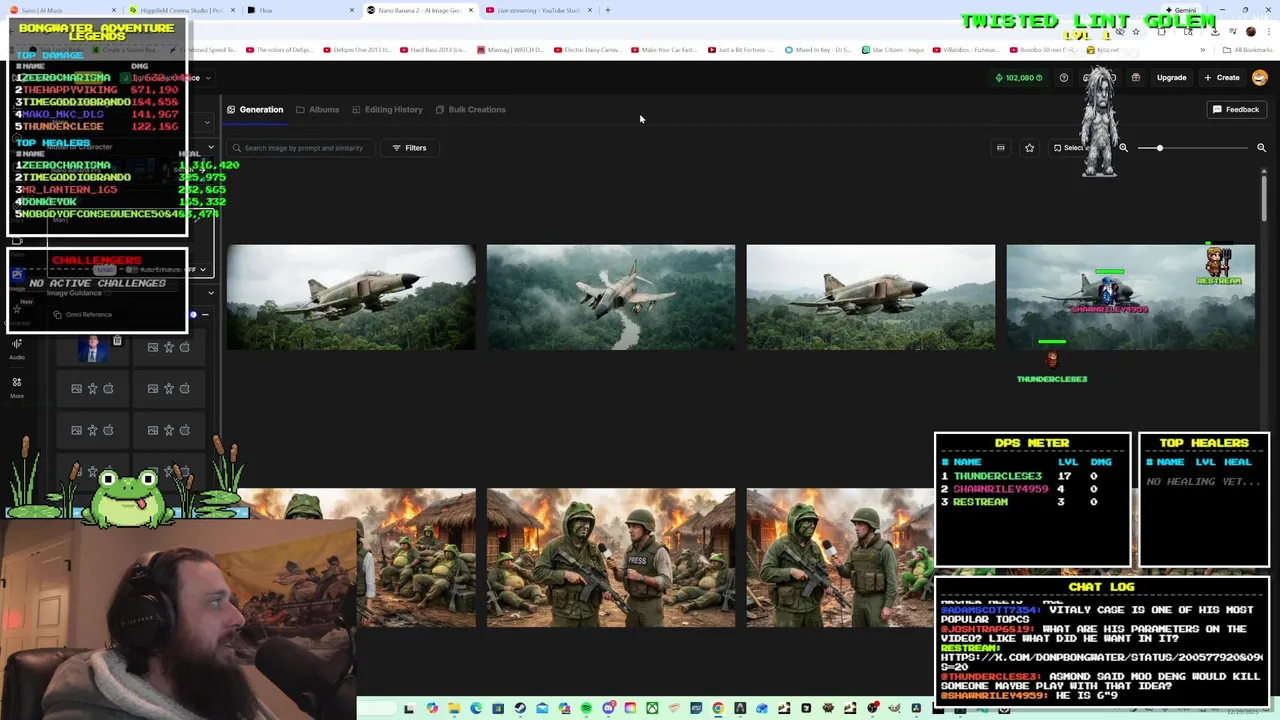Screen dimensions: 1280x720
Task: Click in search image by prompt field
Action: tap(303, 148)
